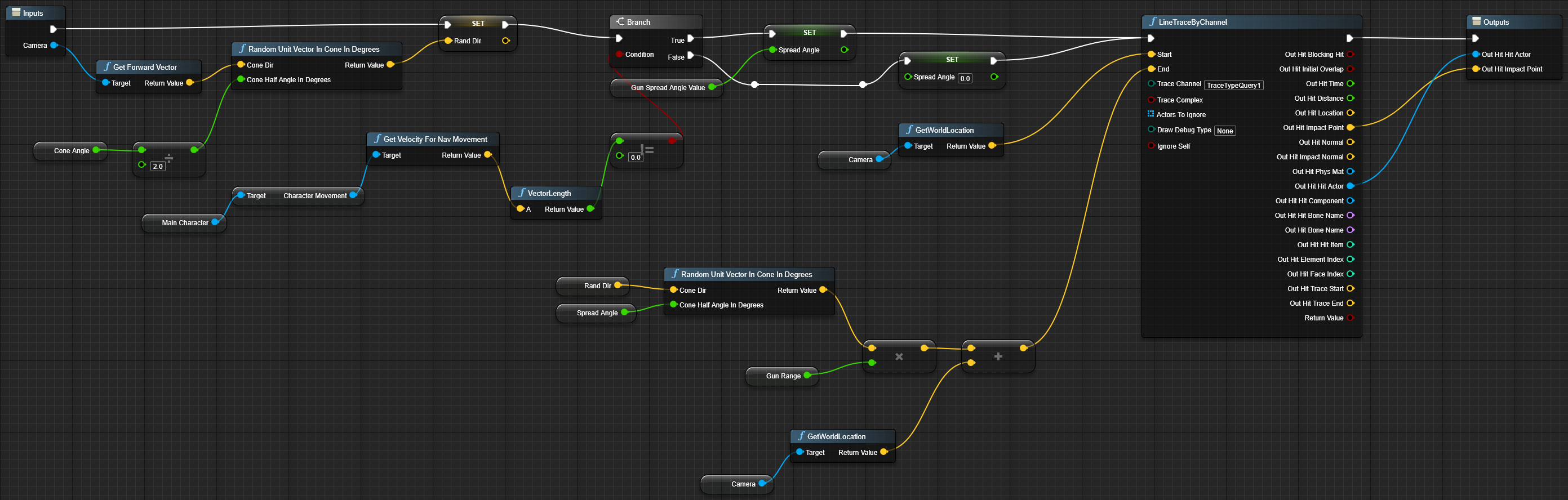Open the Draw Debug Type dropdown
Screen dimensions: 1568x500
click(1224, 131)
